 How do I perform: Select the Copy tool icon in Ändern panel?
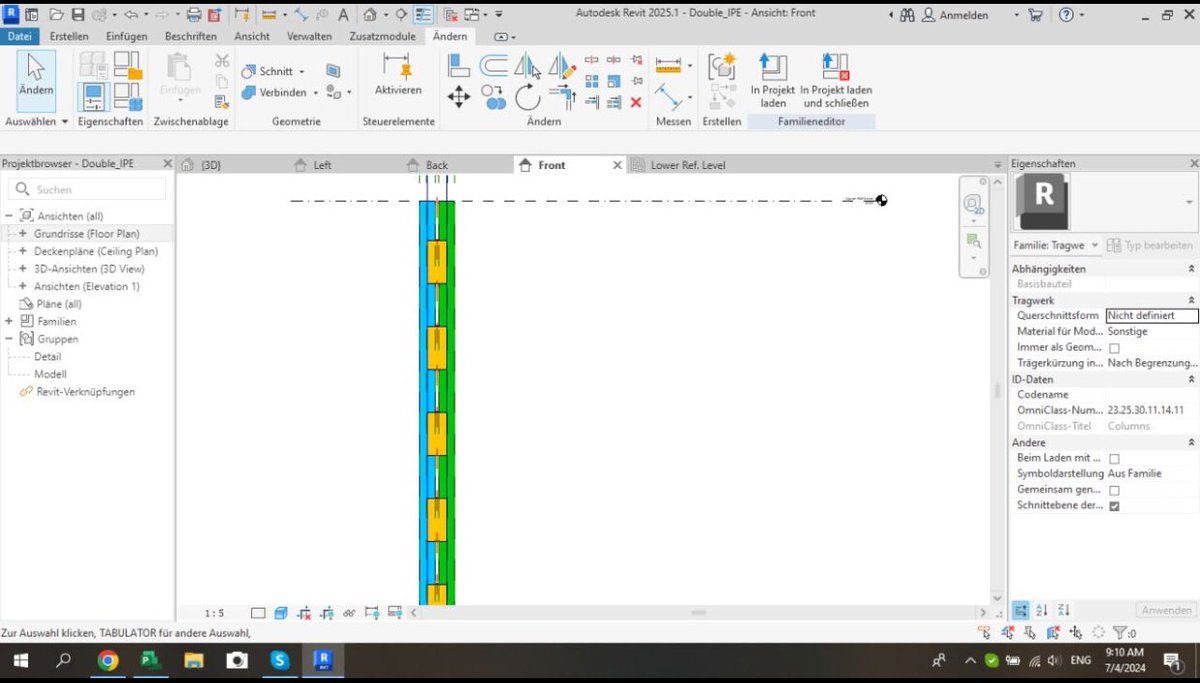[x=493, y=97]
